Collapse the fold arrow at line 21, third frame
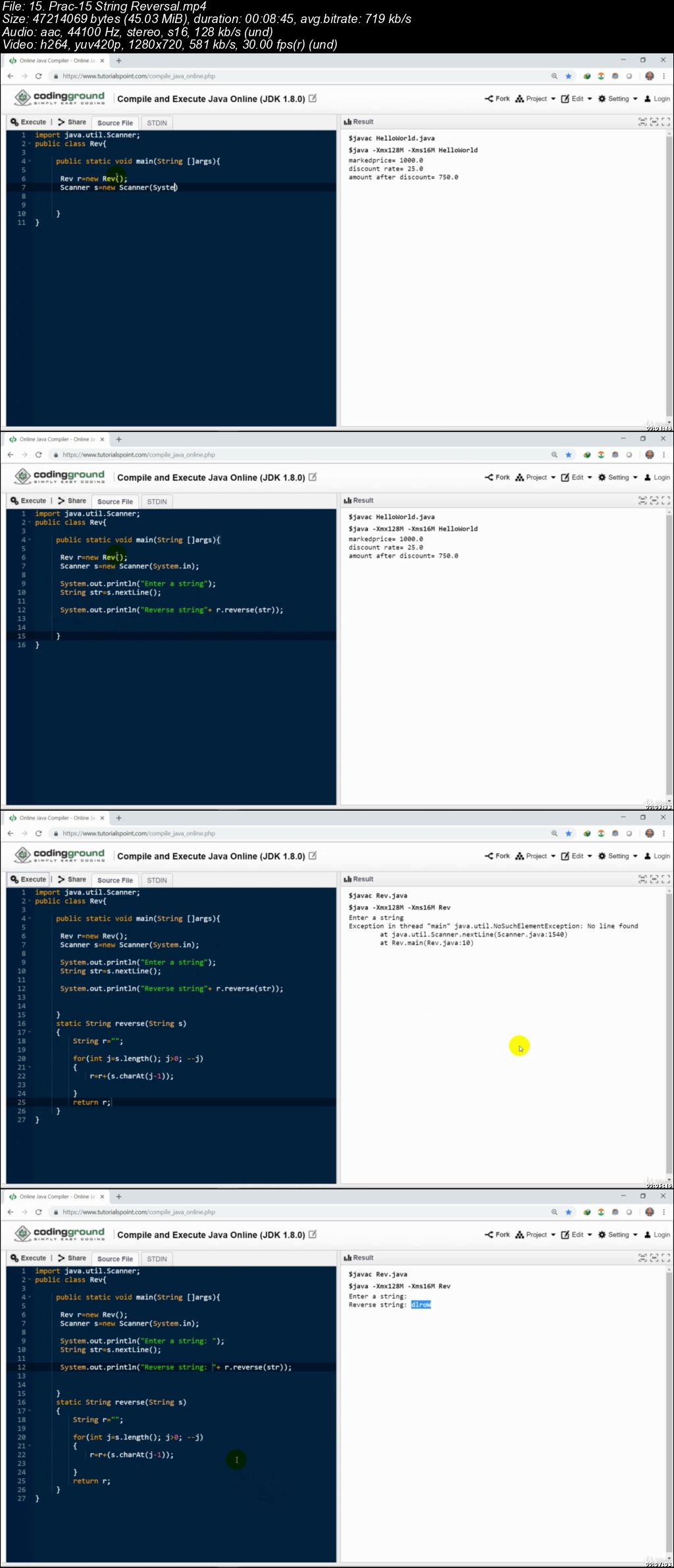Image resolution: width=674 pixels, height=1568 pixels. click(29, 1068)
